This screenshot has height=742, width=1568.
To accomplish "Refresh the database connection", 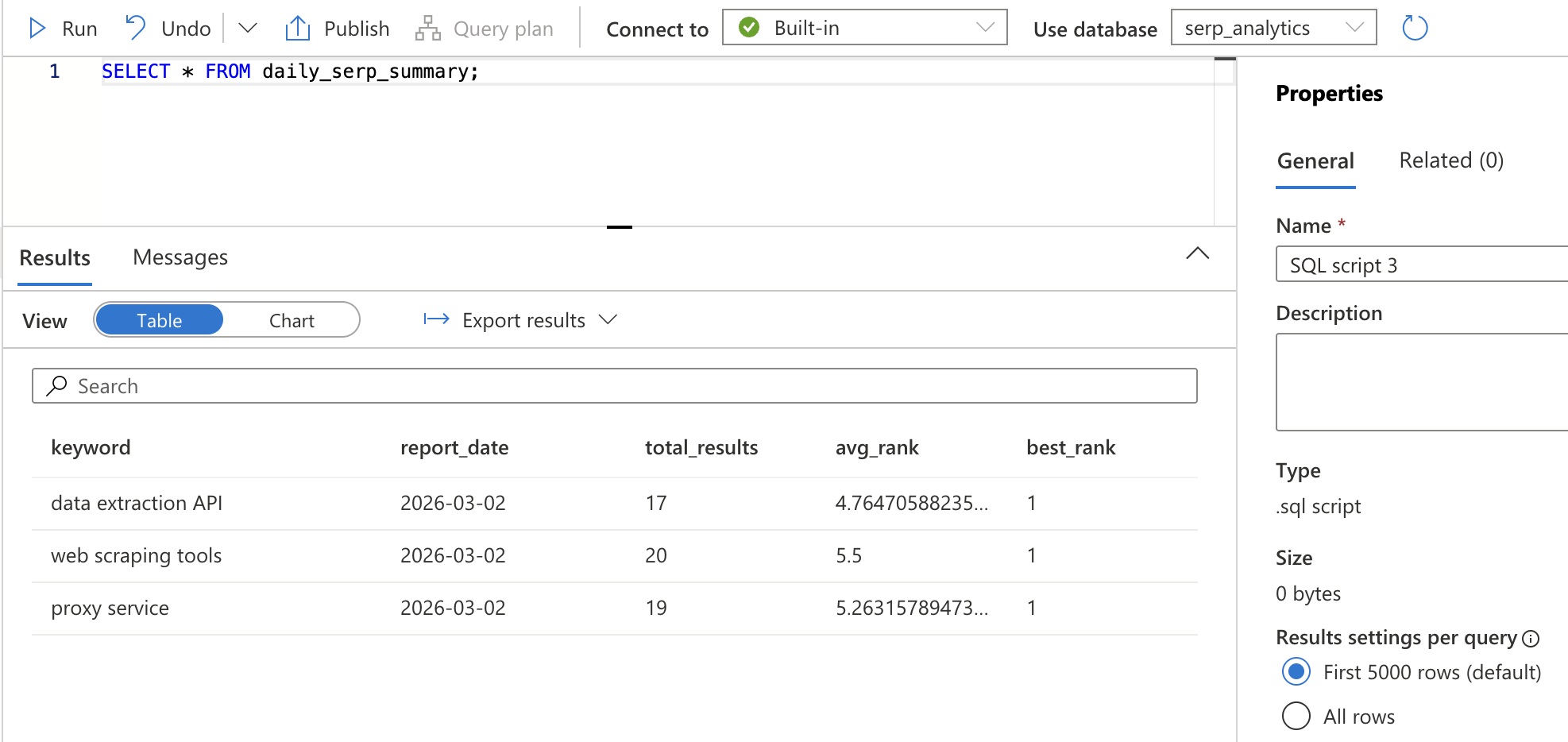I will point(1413,26).
